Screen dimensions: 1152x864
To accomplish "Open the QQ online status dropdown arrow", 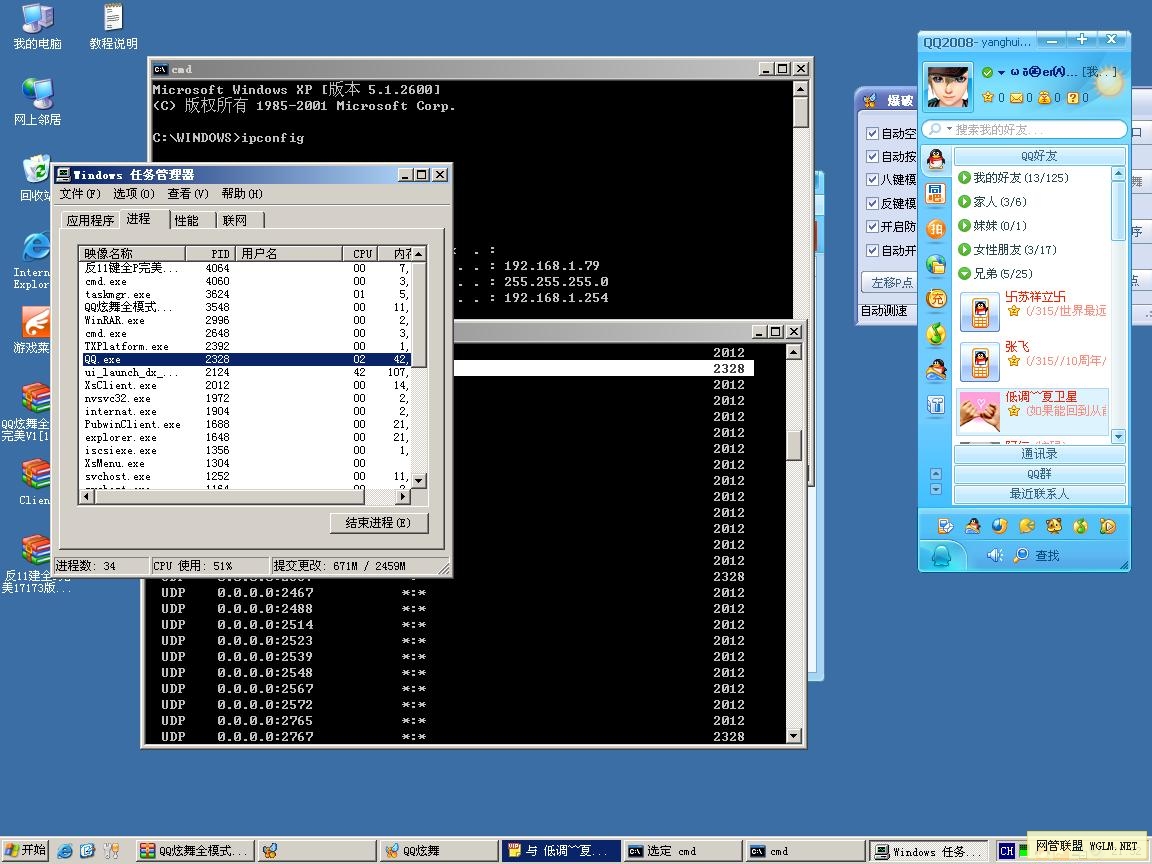I will pos(1001,73).
